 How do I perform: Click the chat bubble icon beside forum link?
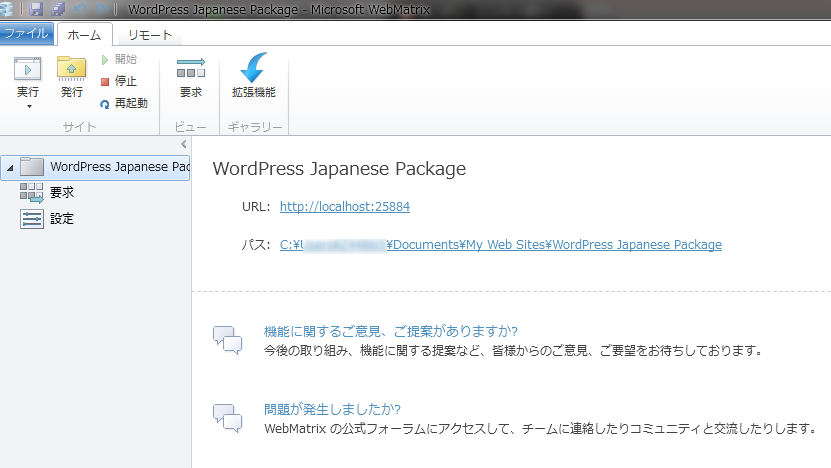click(x=227, y=419)
